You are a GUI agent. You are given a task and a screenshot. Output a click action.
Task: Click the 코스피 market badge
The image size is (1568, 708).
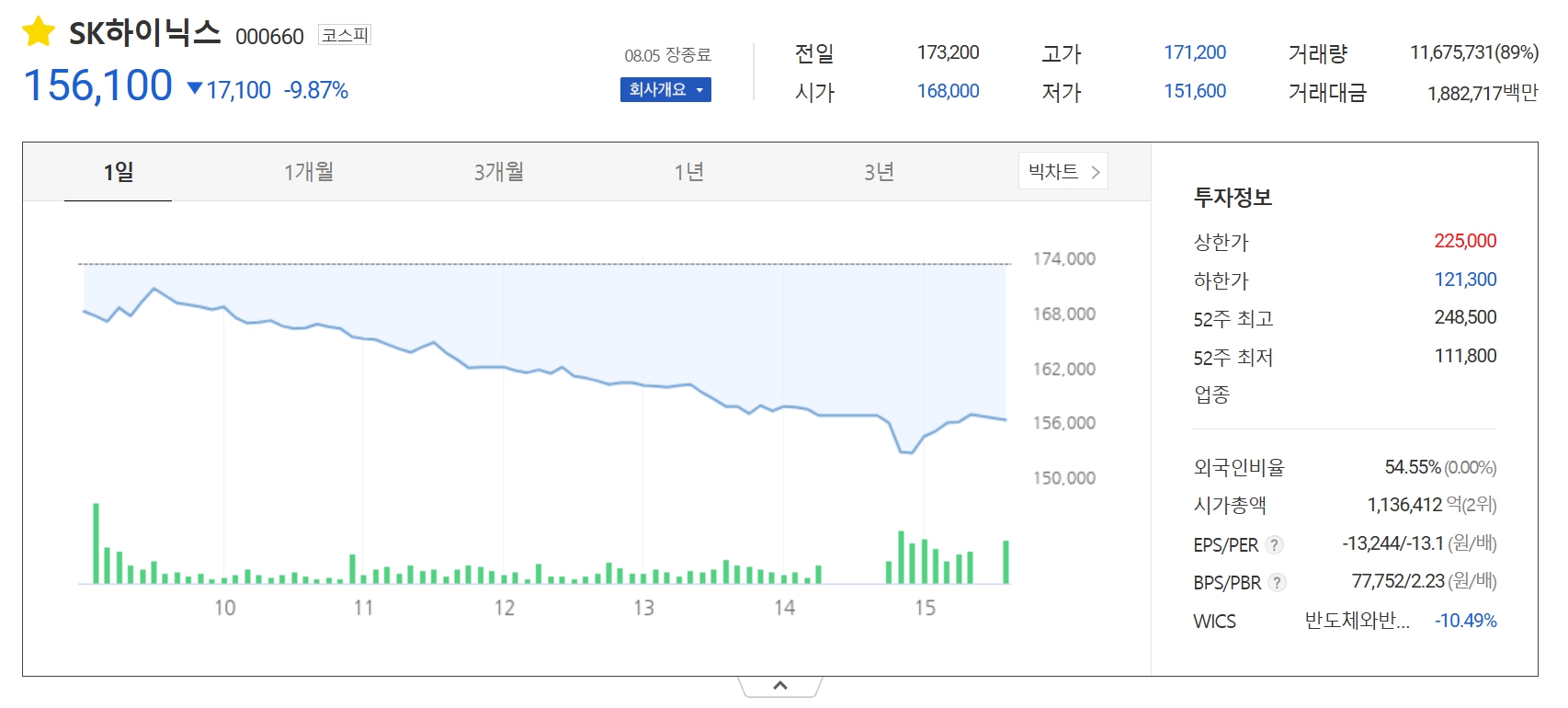click(345, 35)
